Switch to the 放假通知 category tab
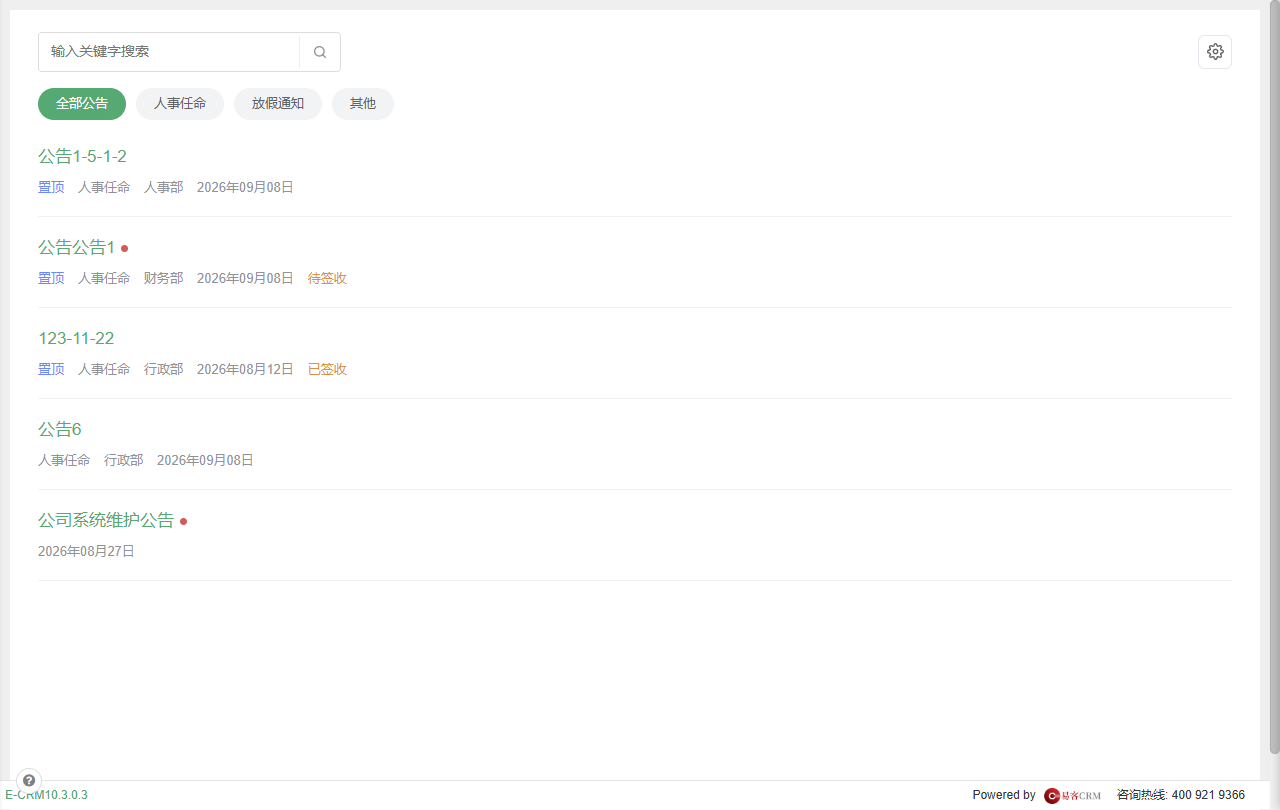Image resolution: width=1280 pixels, height=810 pixels. 278,104
